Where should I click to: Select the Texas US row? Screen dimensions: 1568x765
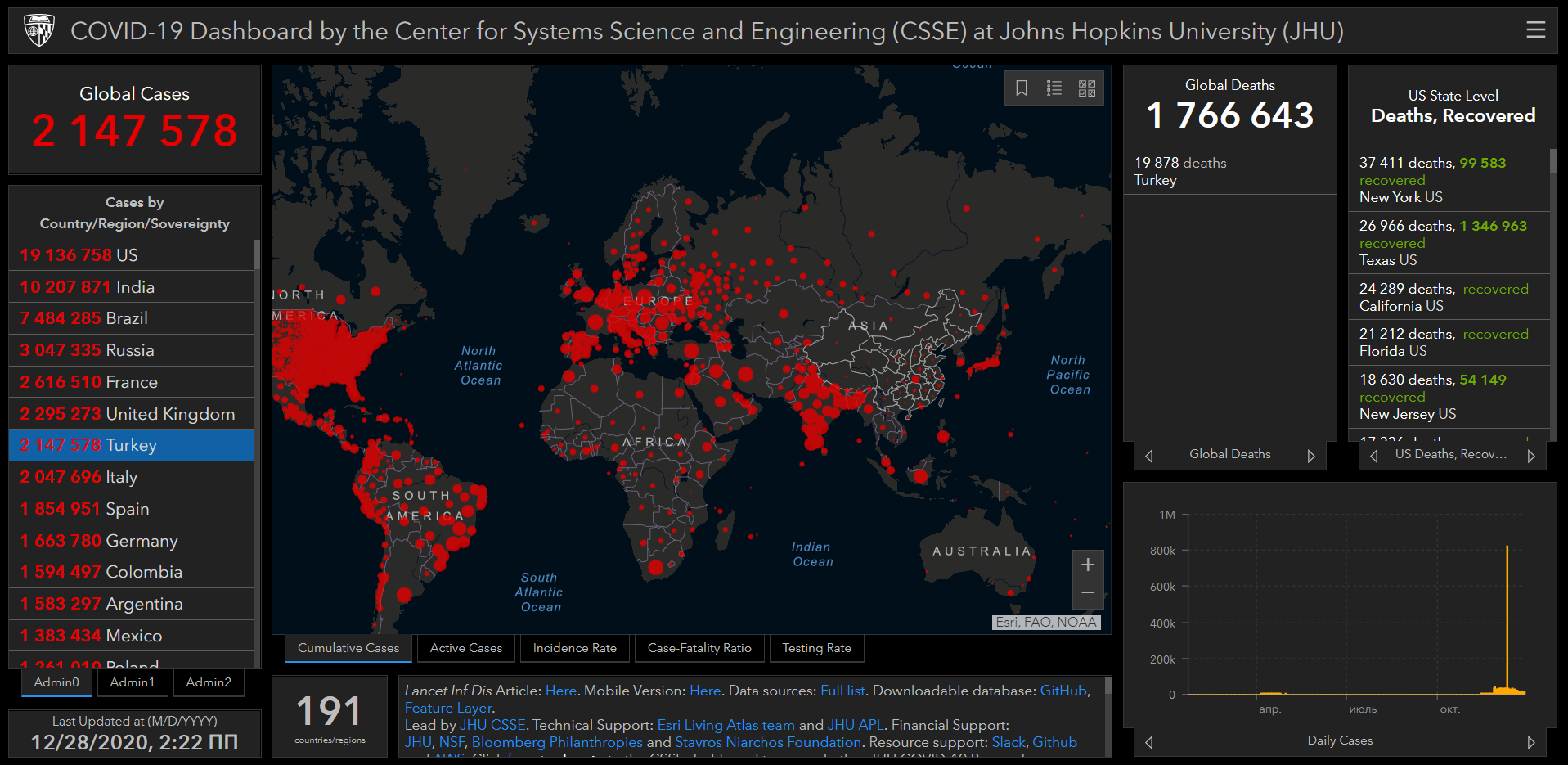pos(1449,243)
